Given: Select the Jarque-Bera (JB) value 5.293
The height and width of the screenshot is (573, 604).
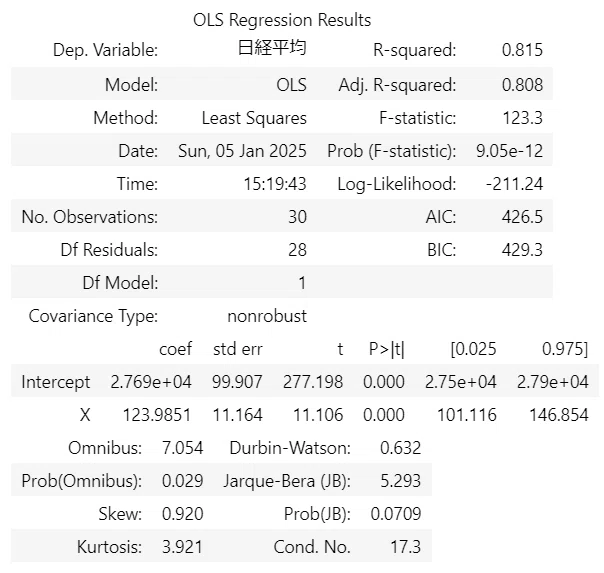Looking at the screenshot, I should point(400,481).
